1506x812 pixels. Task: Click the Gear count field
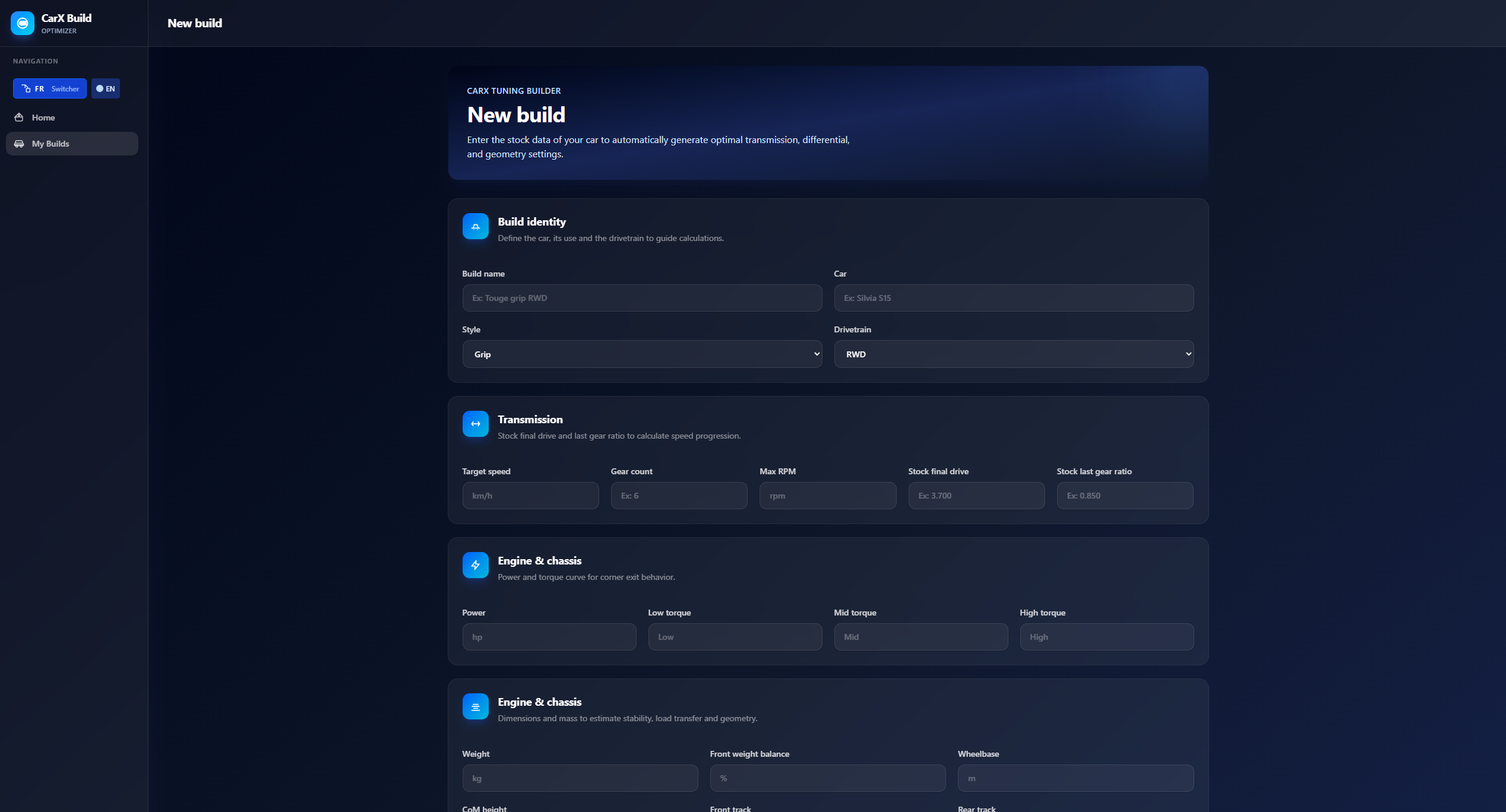tap(679, 496)
